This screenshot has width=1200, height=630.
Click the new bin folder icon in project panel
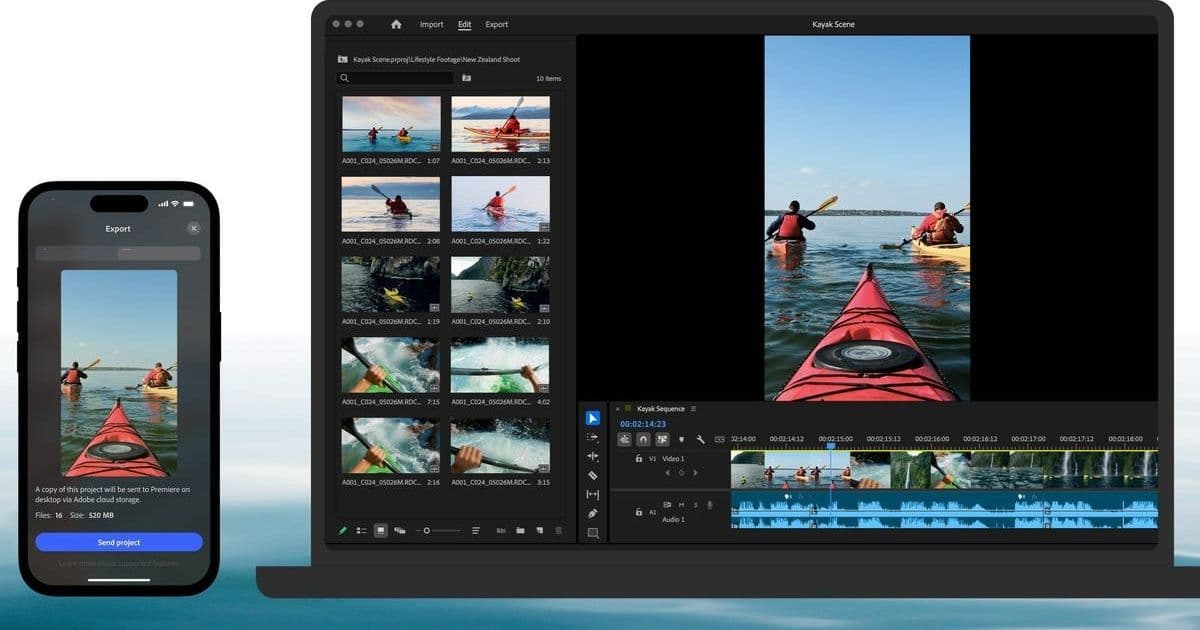(x=521, y=530)
